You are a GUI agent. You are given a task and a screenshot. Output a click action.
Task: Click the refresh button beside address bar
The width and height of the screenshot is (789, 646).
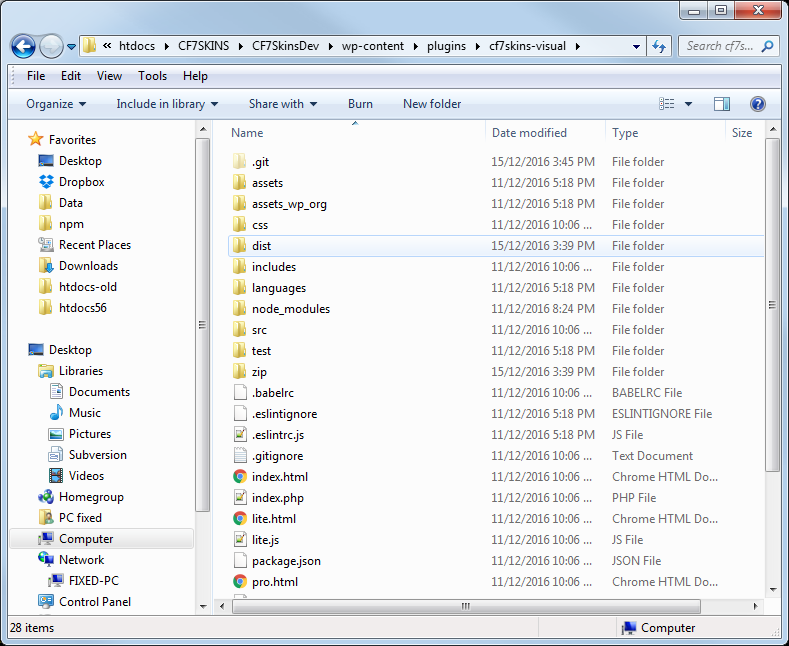[x=659, y=46]
